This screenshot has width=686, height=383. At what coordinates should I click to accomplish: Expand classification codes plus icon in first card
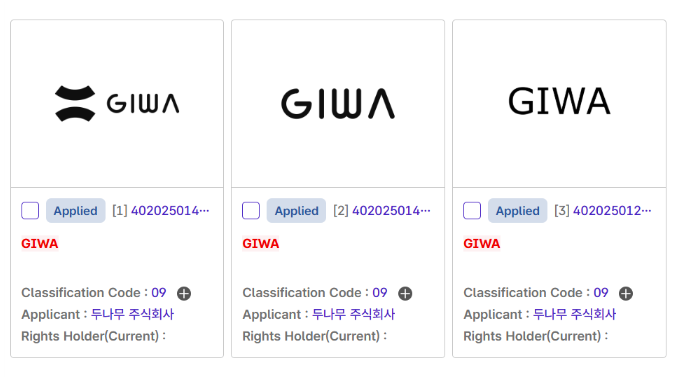click(184, 293)
